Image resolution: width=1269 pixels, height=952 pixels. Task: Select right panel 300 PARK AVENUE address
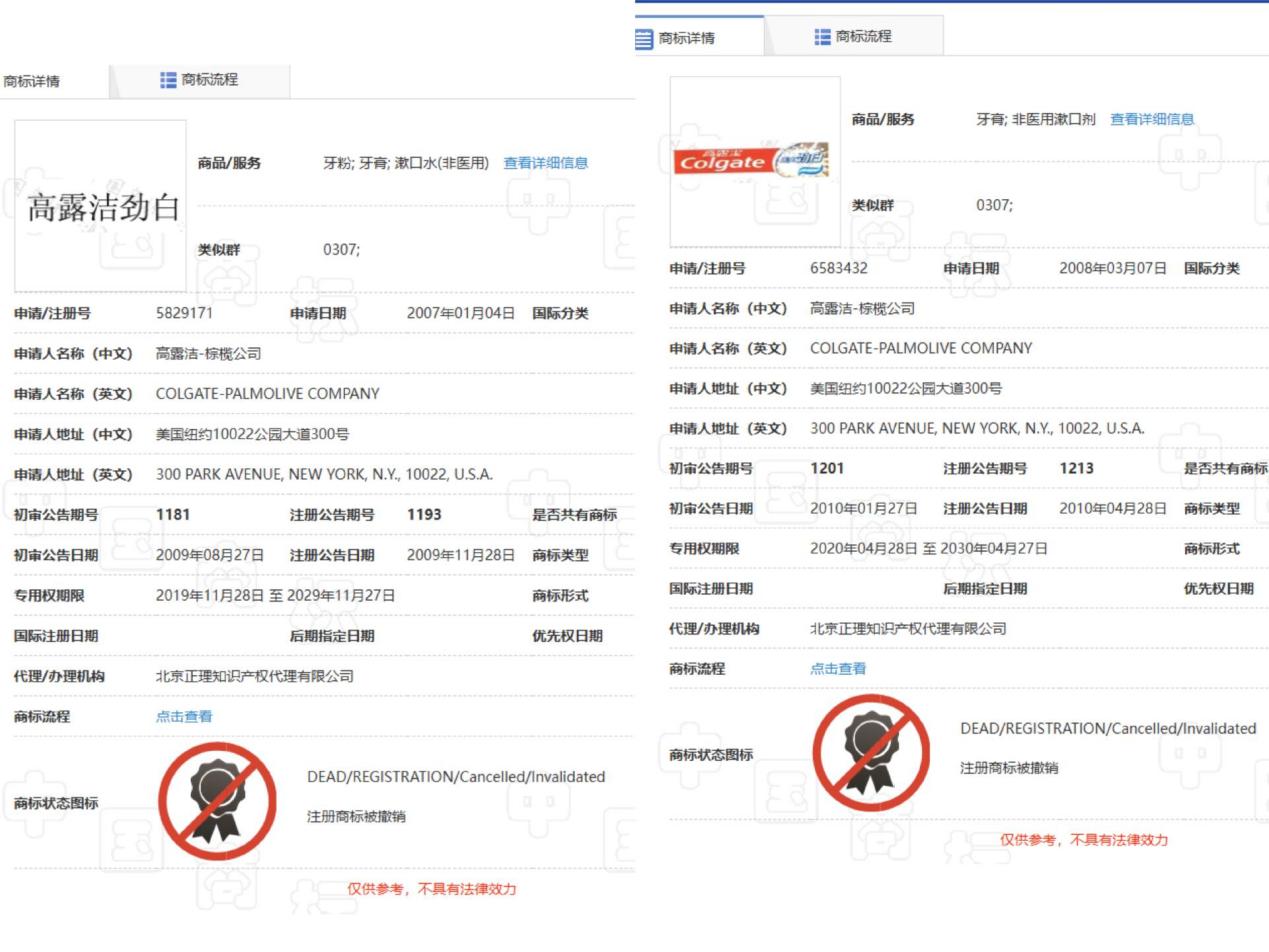tap(977, 428)
